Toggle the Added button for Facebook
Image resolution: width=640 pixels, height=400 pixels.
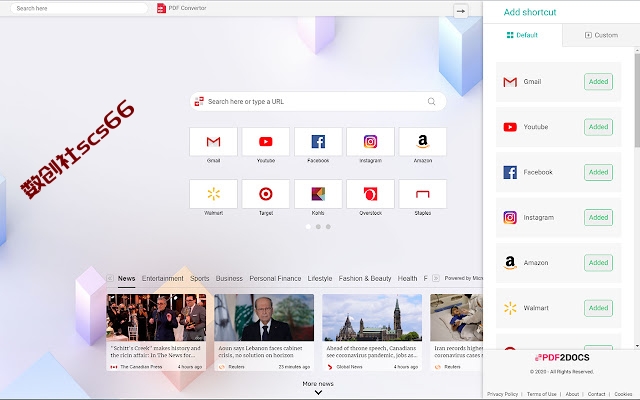pyautogui.click(x=598, y=172)
